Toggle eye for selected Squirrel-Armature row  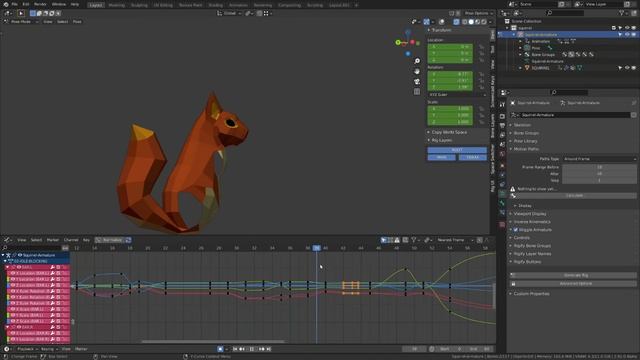pyautogui.click(x=627, y=35)
